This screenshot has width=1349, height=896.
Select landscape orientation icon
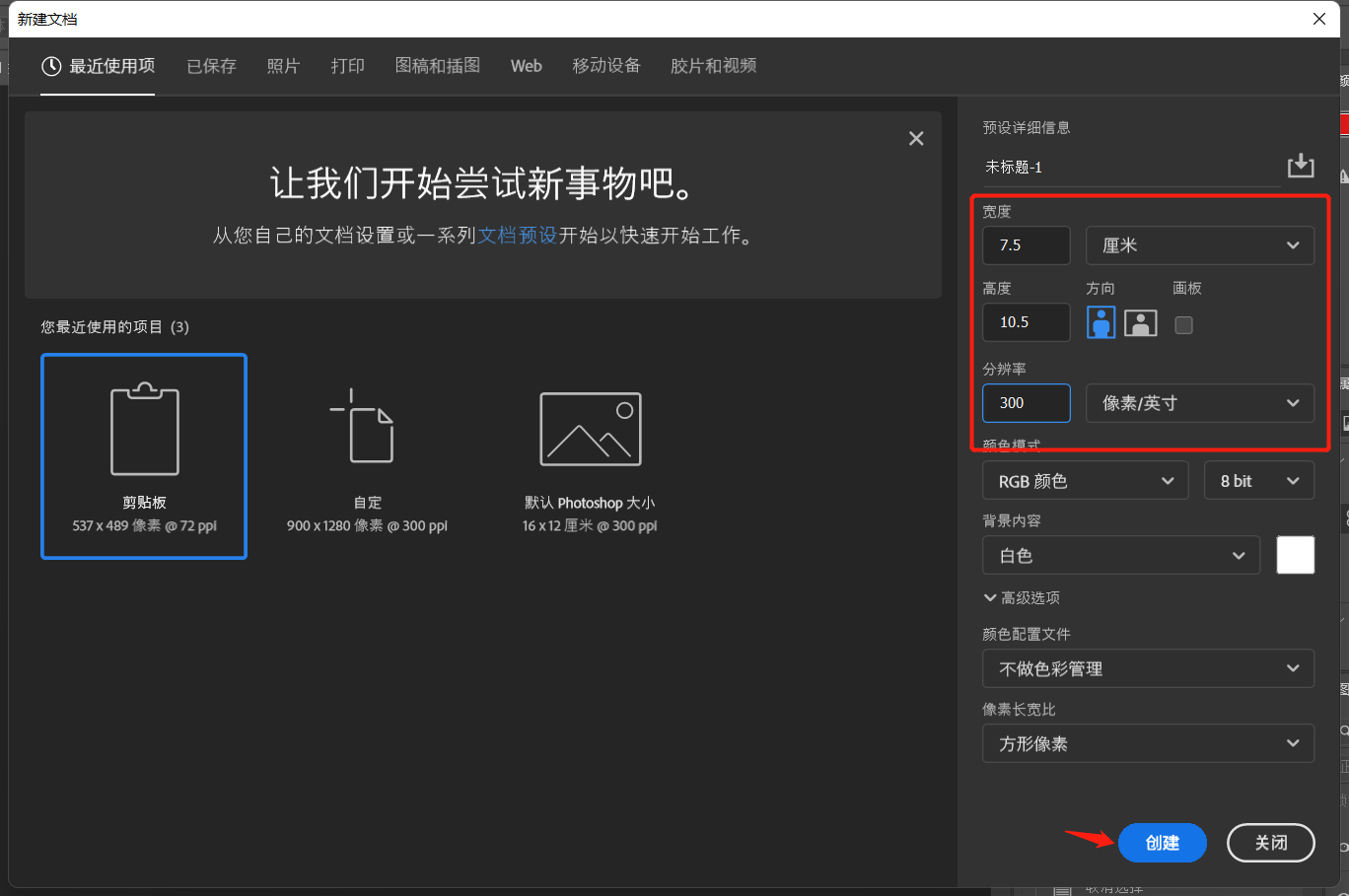point(1140,323)
